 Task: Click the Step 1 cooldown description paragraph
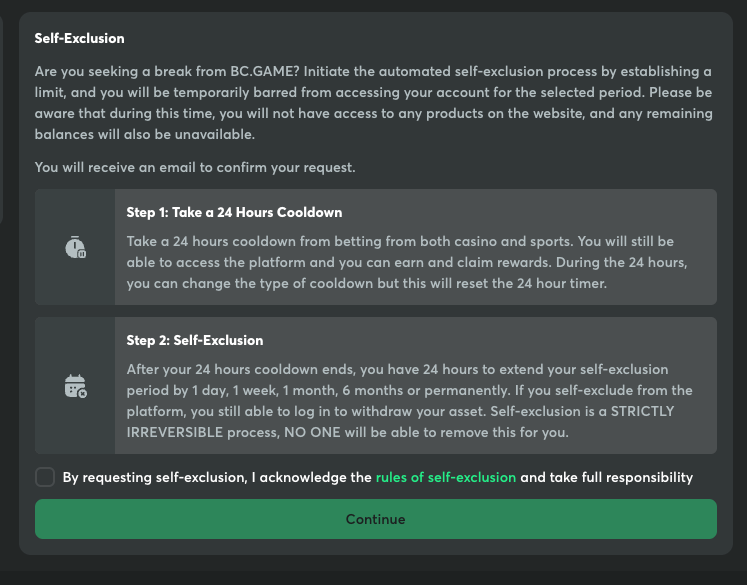pyautogui.click(x=407, y=262)
